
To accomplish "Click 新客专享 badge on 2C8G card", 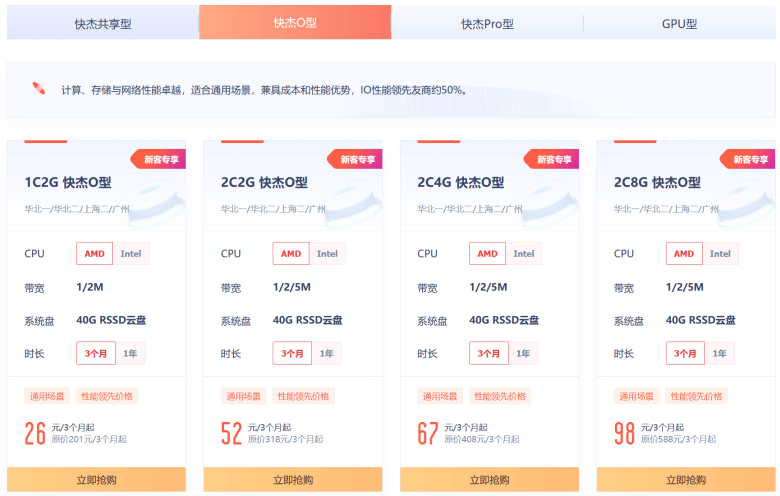I will [748, 159].
